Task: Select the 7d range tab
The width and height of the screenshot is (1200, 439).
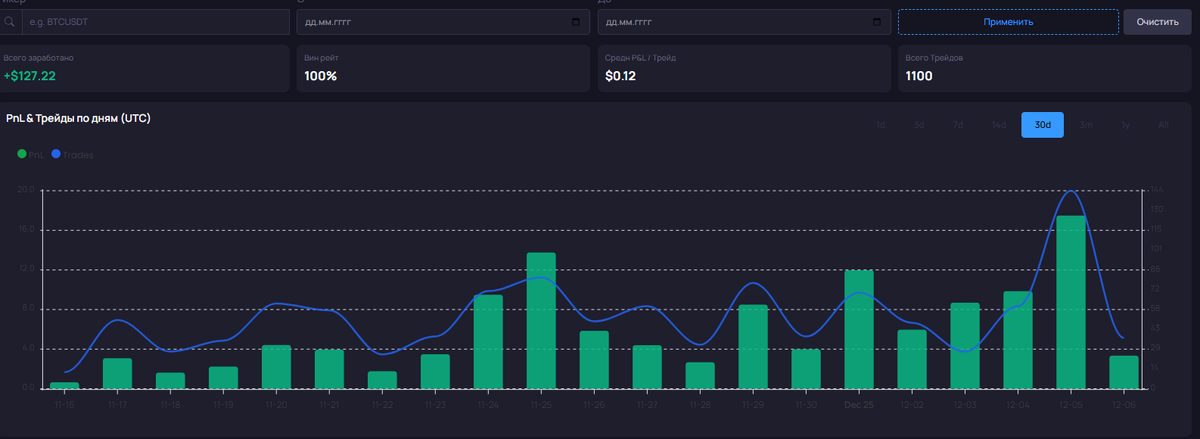Action: [x=958, y=125]
